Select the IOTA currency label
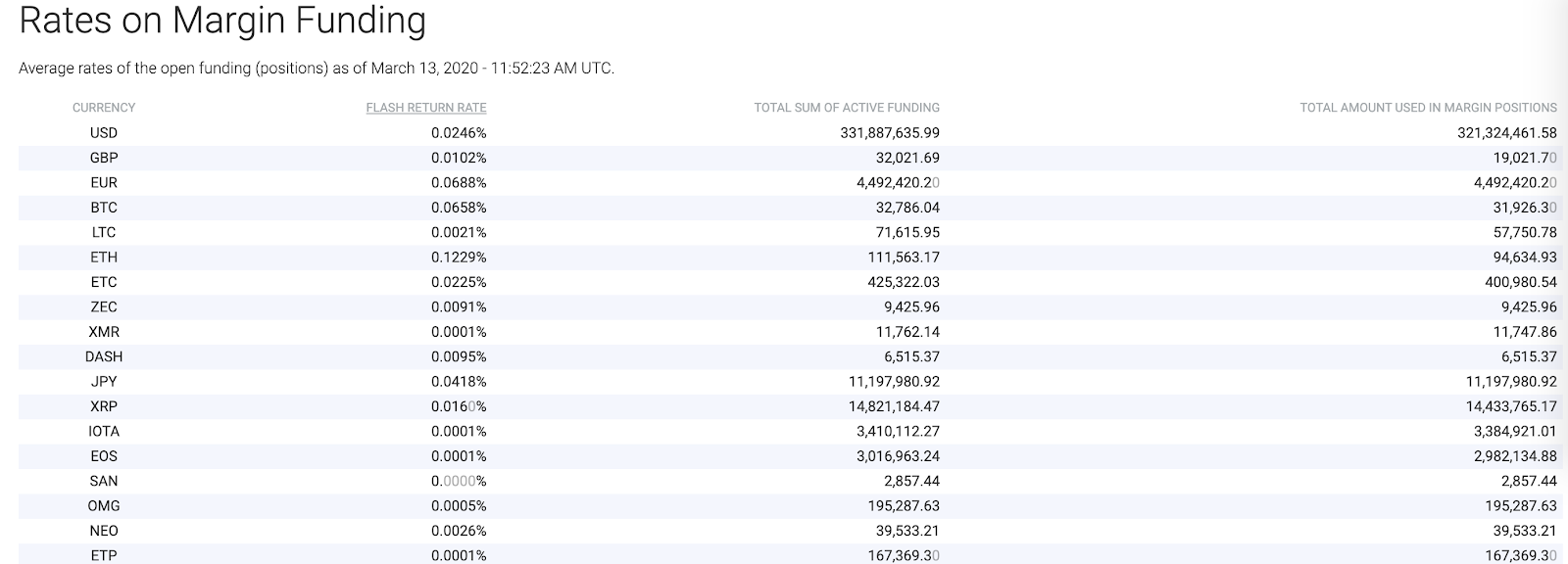 pos(104,432)
